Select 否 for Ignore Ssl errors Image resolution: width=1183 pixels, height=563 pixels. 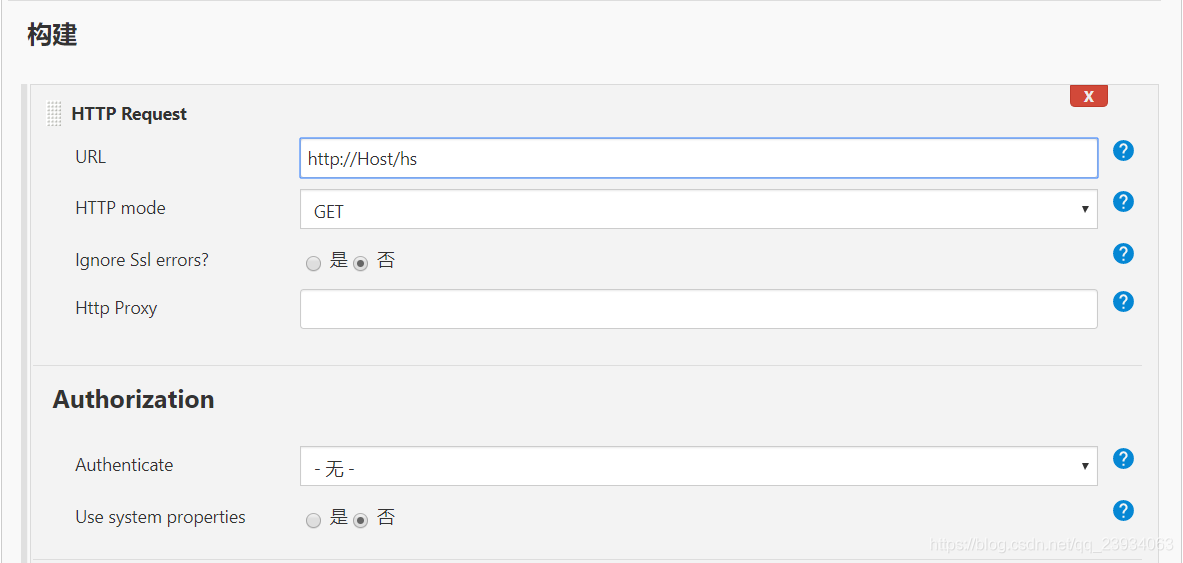pos(361,263)
